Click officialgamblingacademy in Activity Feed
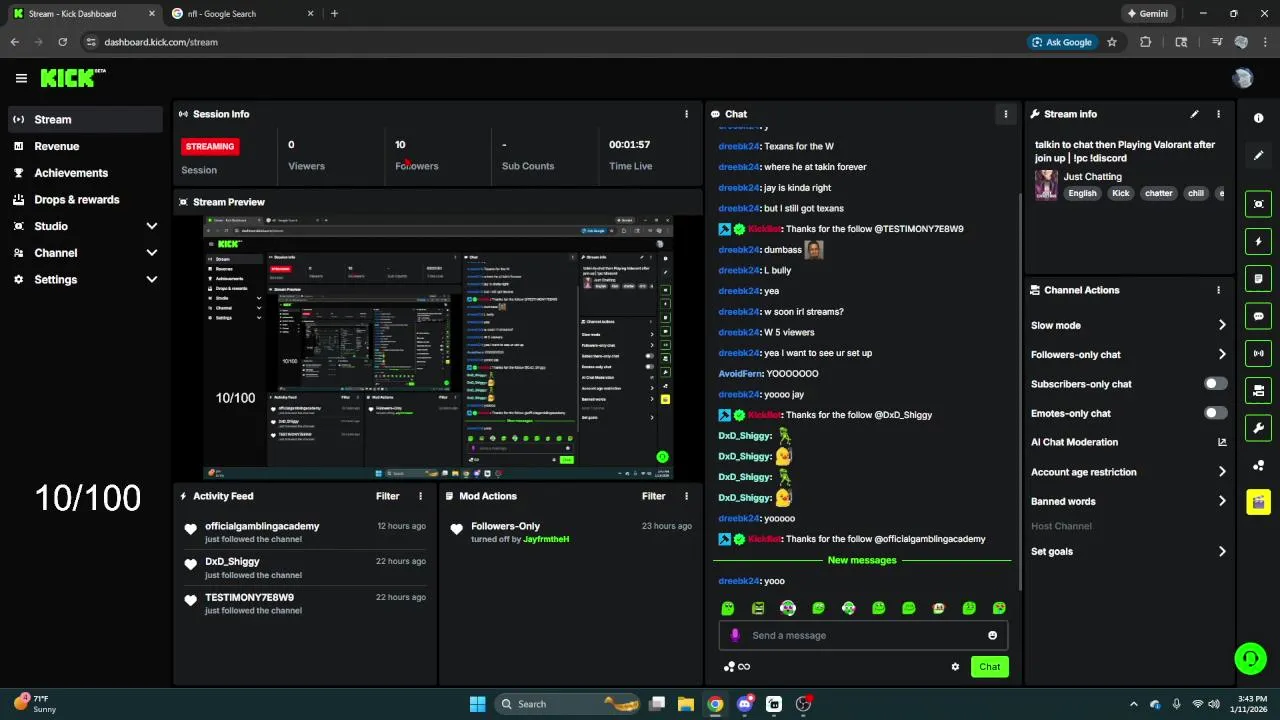 click(262, 526)
